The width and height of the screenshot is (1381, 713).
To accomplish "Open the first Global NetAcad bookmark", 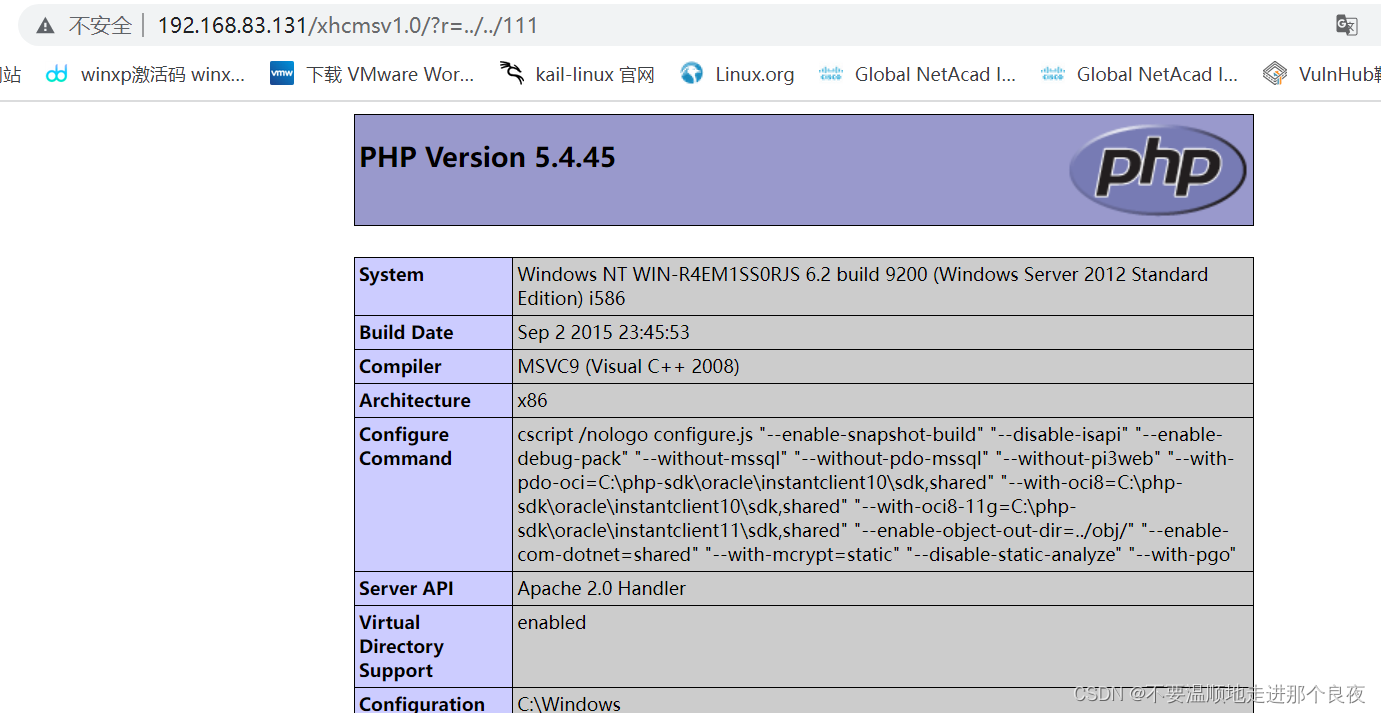I will 935,74.
